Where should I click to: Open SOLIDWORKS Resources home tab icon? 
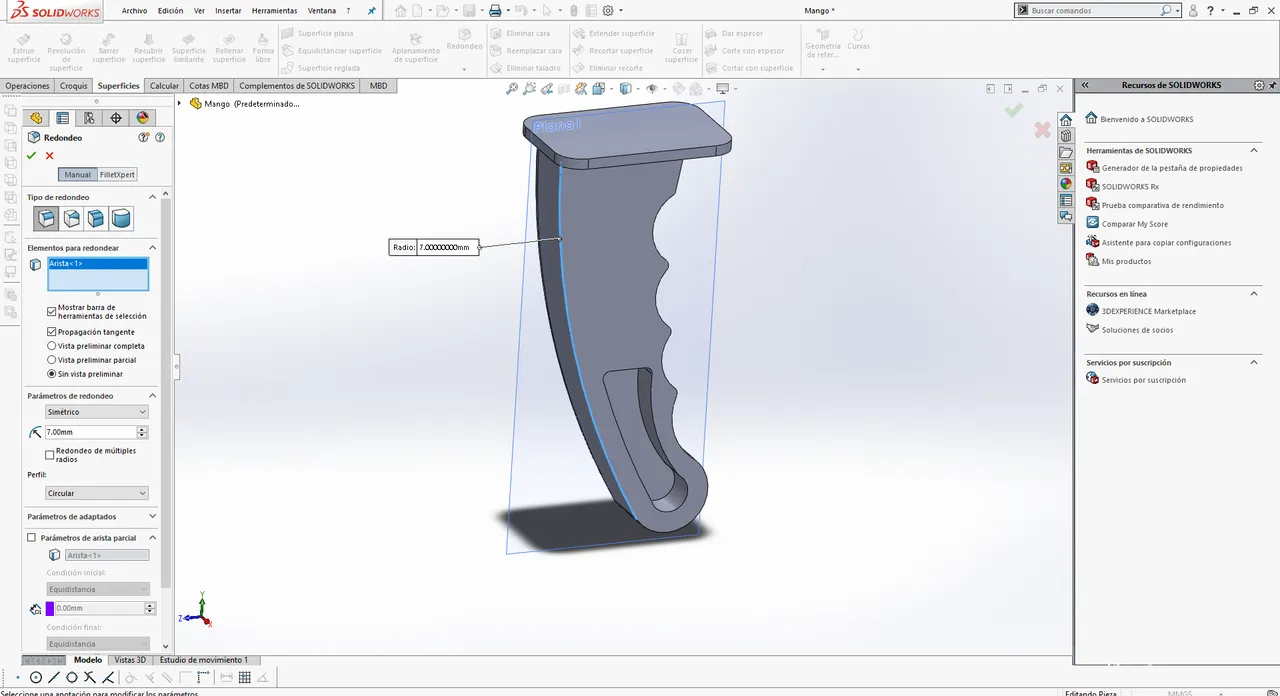click(x=1066, y=119)
